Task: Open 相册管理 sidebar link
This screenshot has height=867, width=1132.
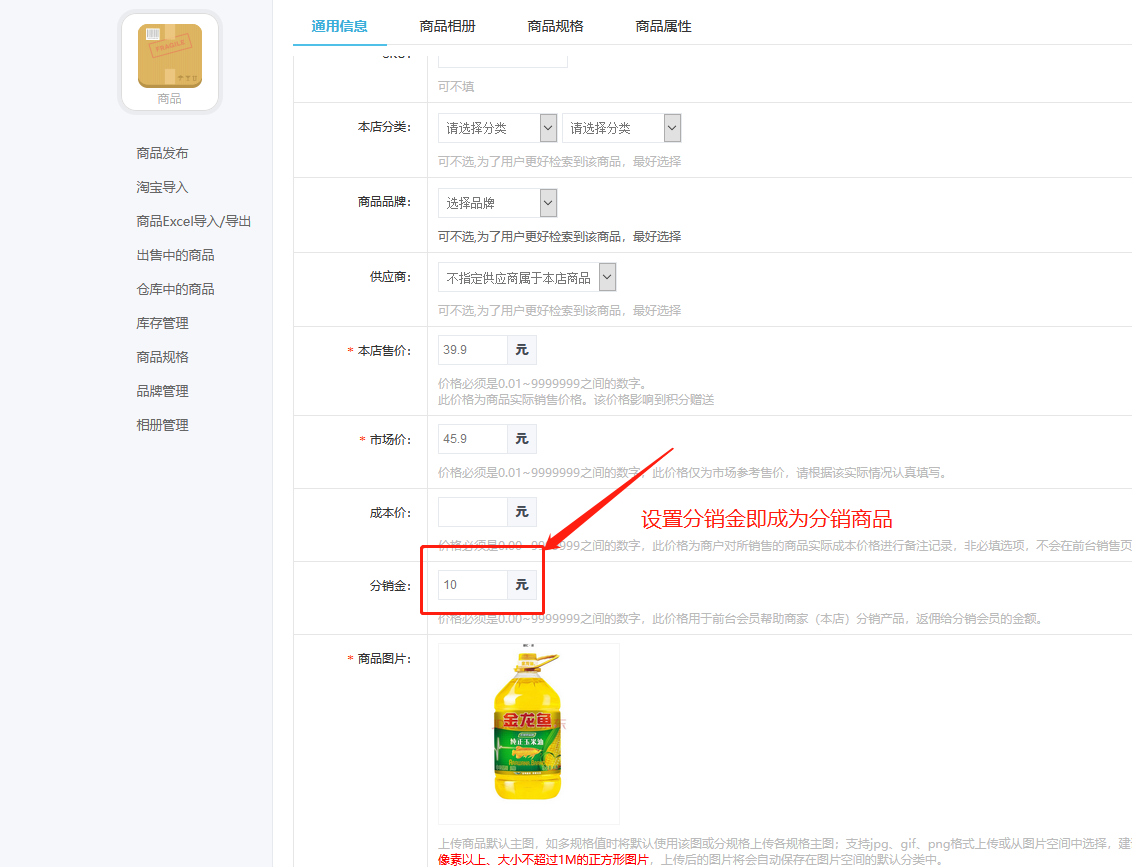Action: [162, 425]
